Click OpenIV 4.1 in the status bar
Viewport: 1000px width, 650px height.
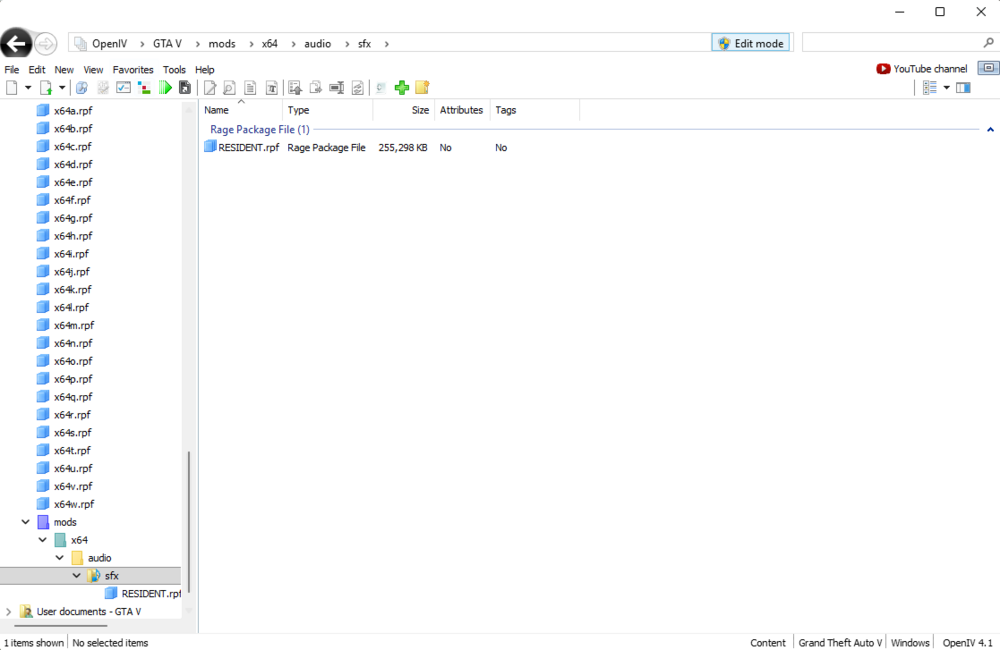tap(967, 642)
